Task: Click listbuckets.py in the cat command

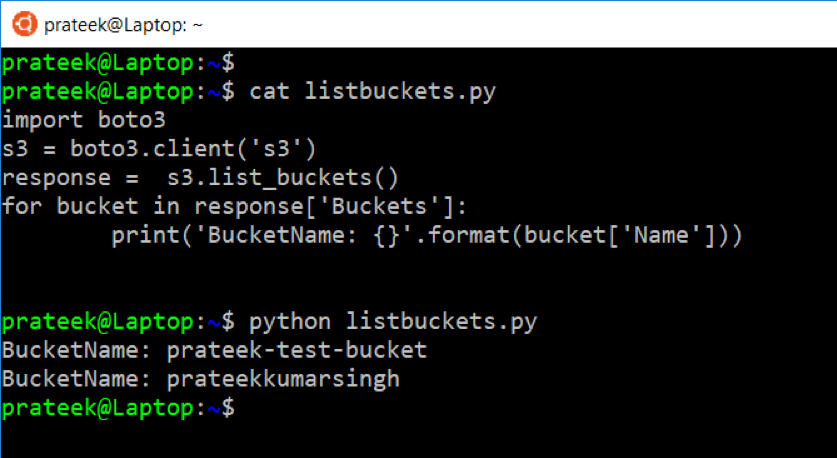Action: point(400,92)
